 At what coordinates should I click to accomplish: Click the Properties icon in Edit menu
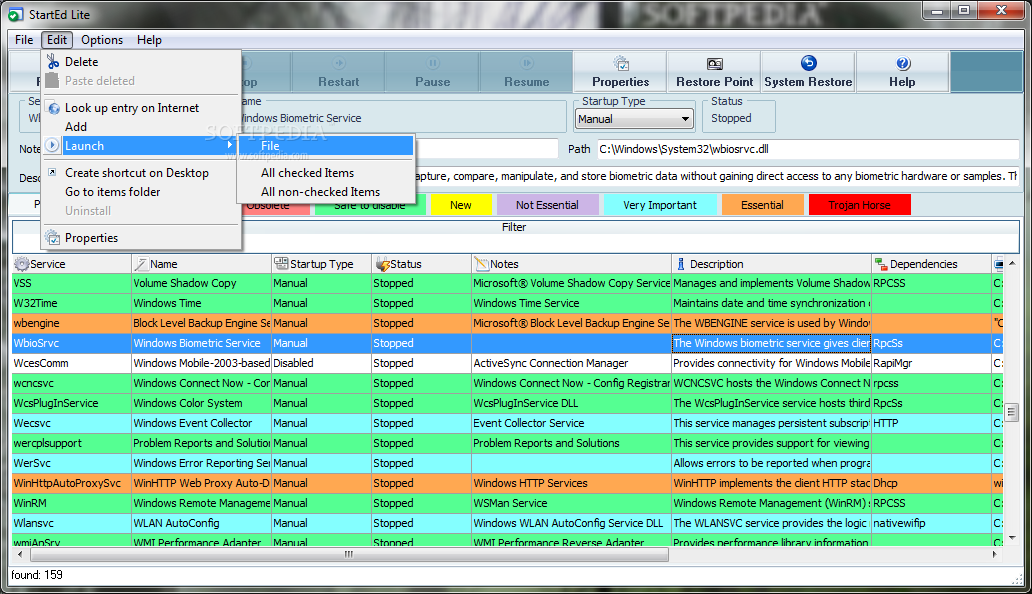[x=53, y=237]
